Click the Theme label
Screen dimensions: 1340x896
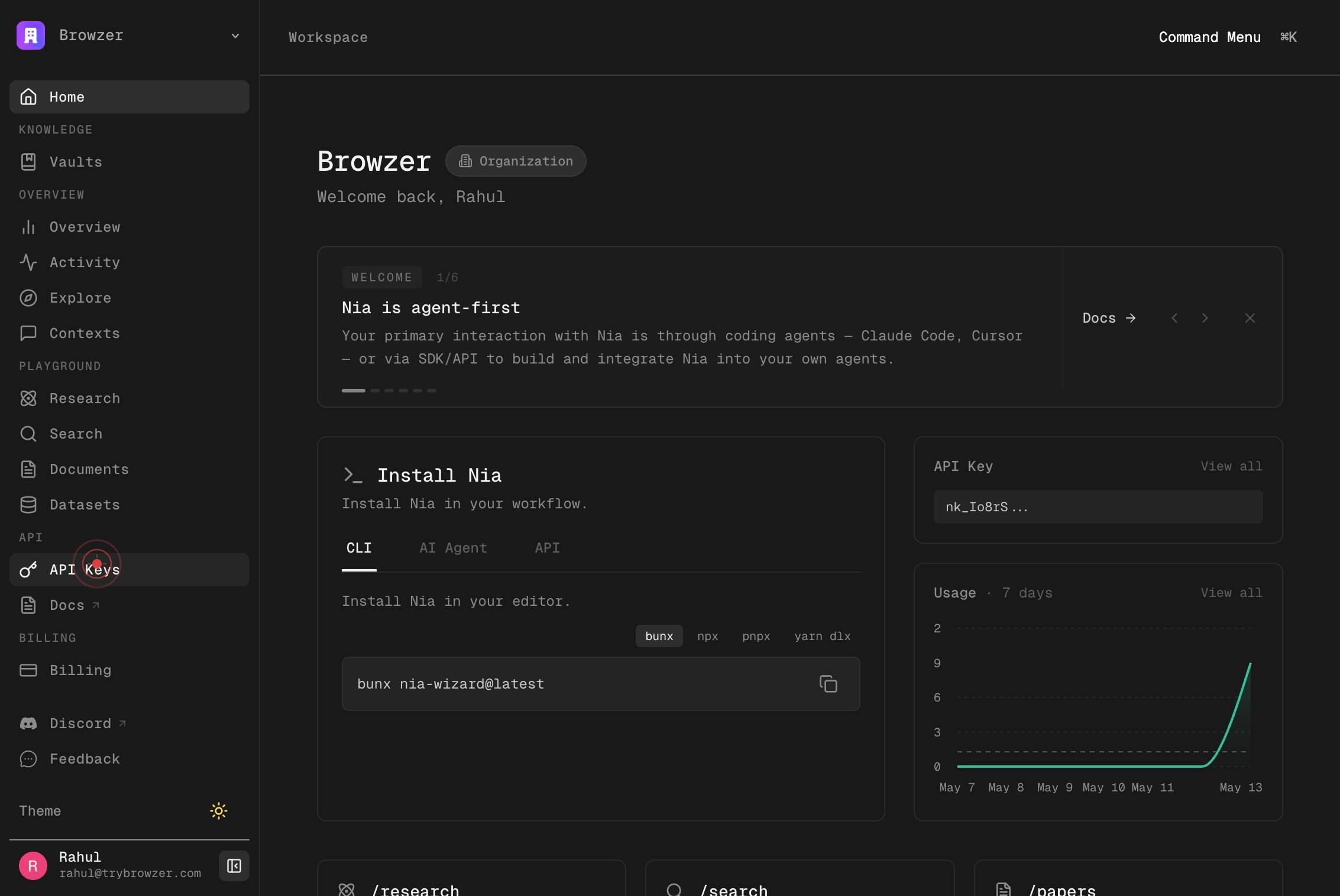coord(40,811)
